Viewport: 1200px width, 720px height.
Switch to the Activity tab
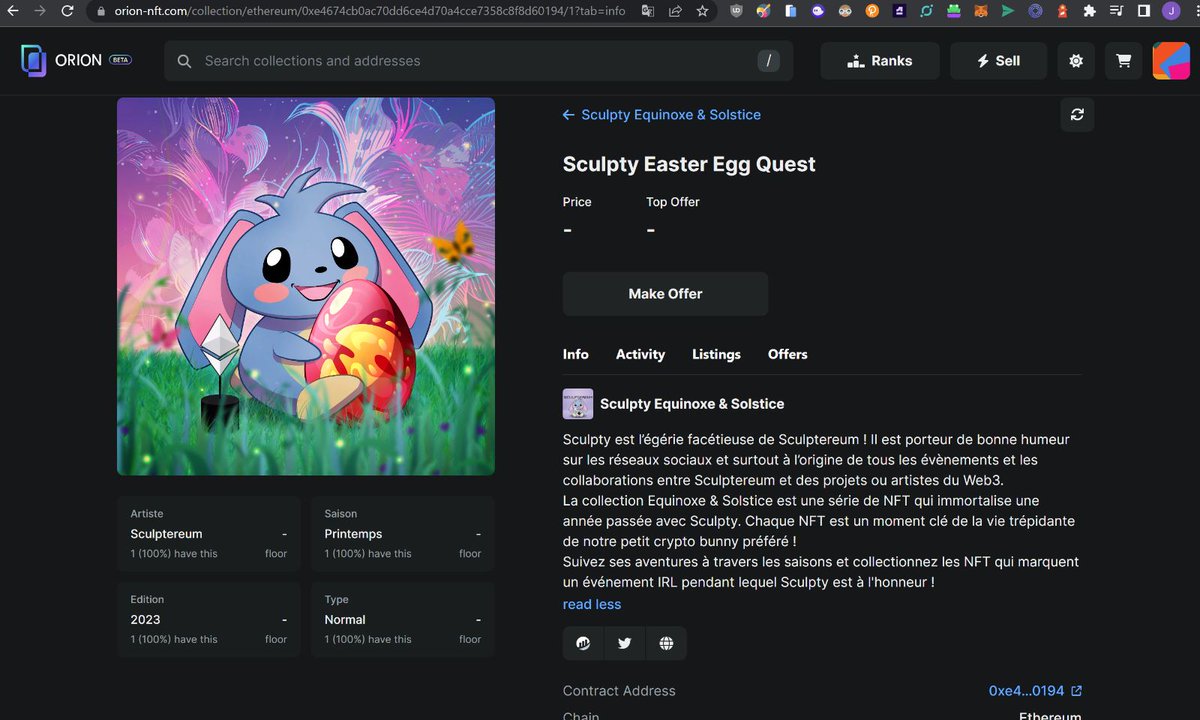640,354
